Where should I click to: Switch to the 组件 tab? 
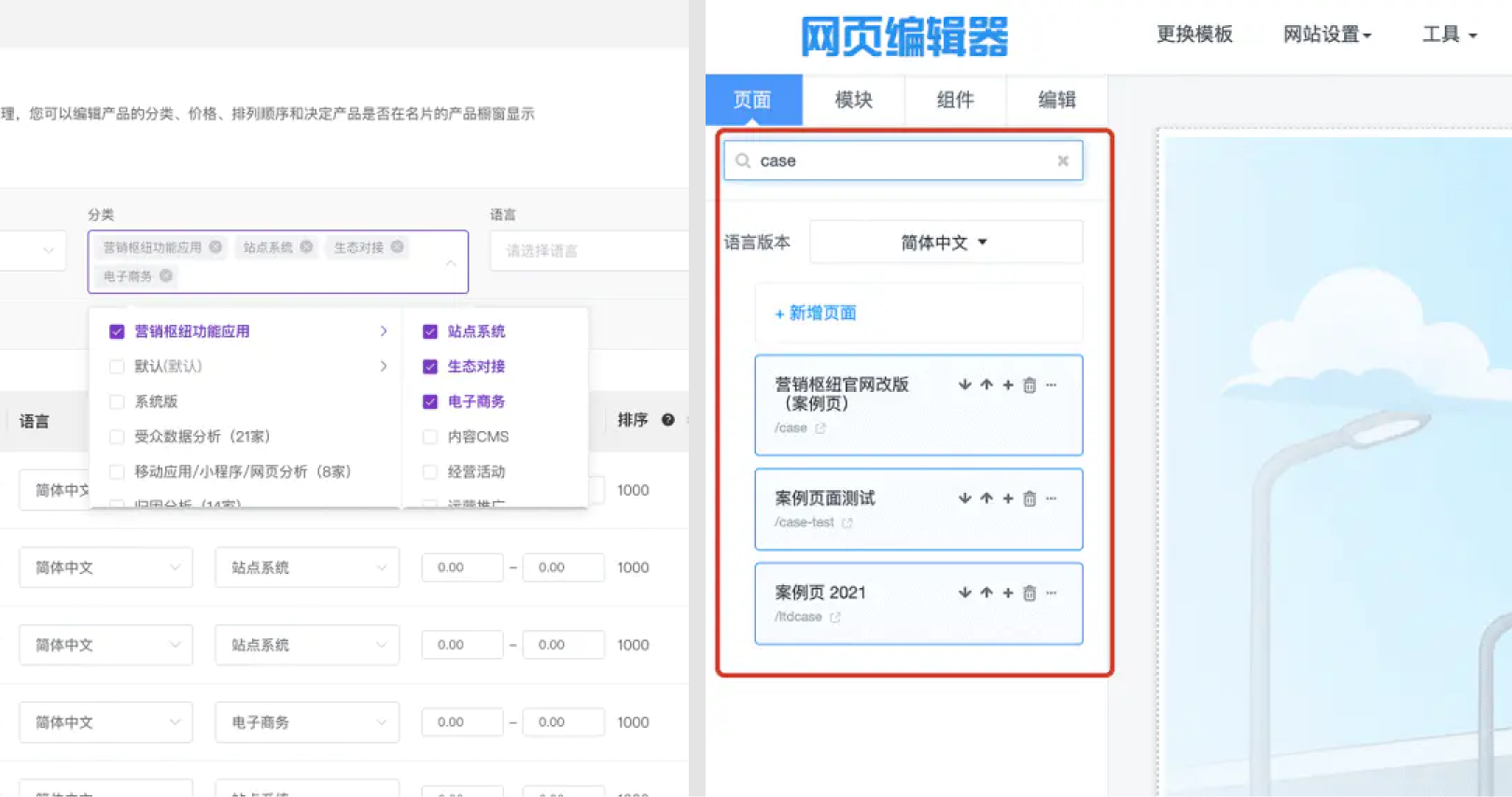(955, 100)
